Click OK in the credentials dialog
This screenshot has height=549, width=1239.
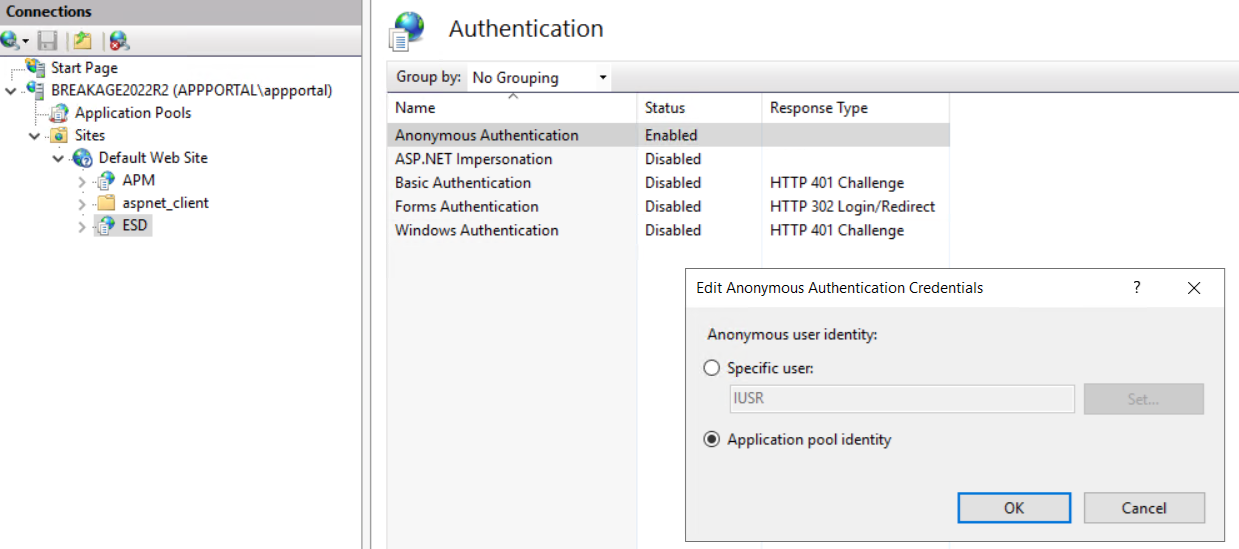click(1014, 508)
